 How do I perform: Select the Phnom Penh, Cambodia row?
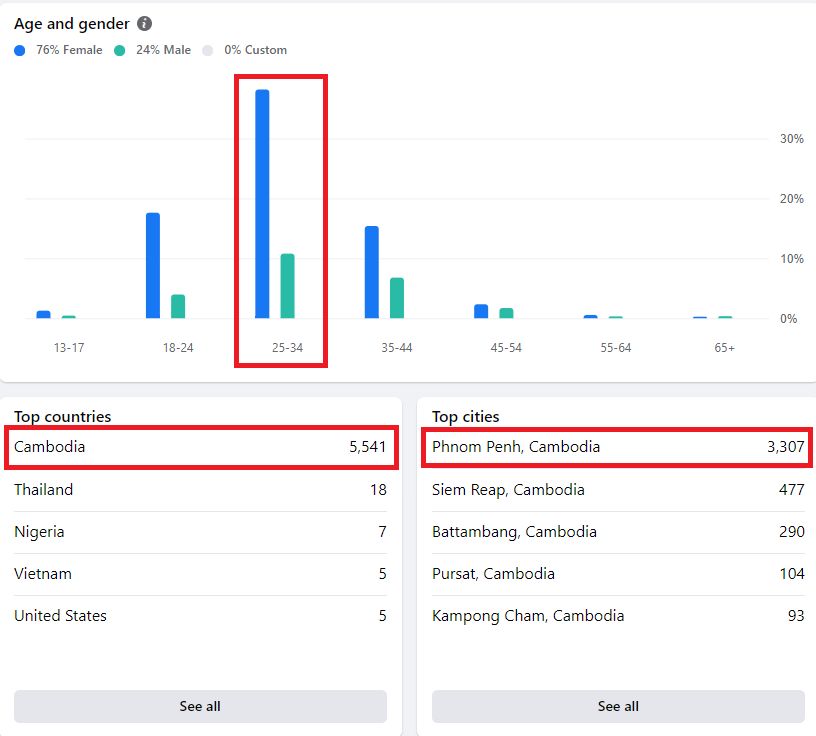[618, 447]
